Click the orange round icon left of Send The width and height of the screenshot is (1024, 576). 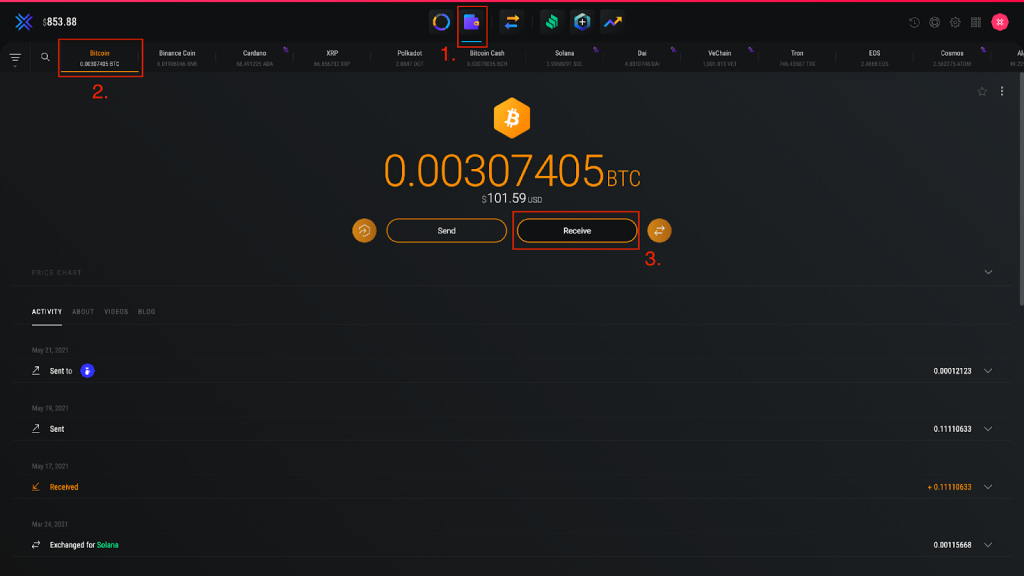coord(364,231)
